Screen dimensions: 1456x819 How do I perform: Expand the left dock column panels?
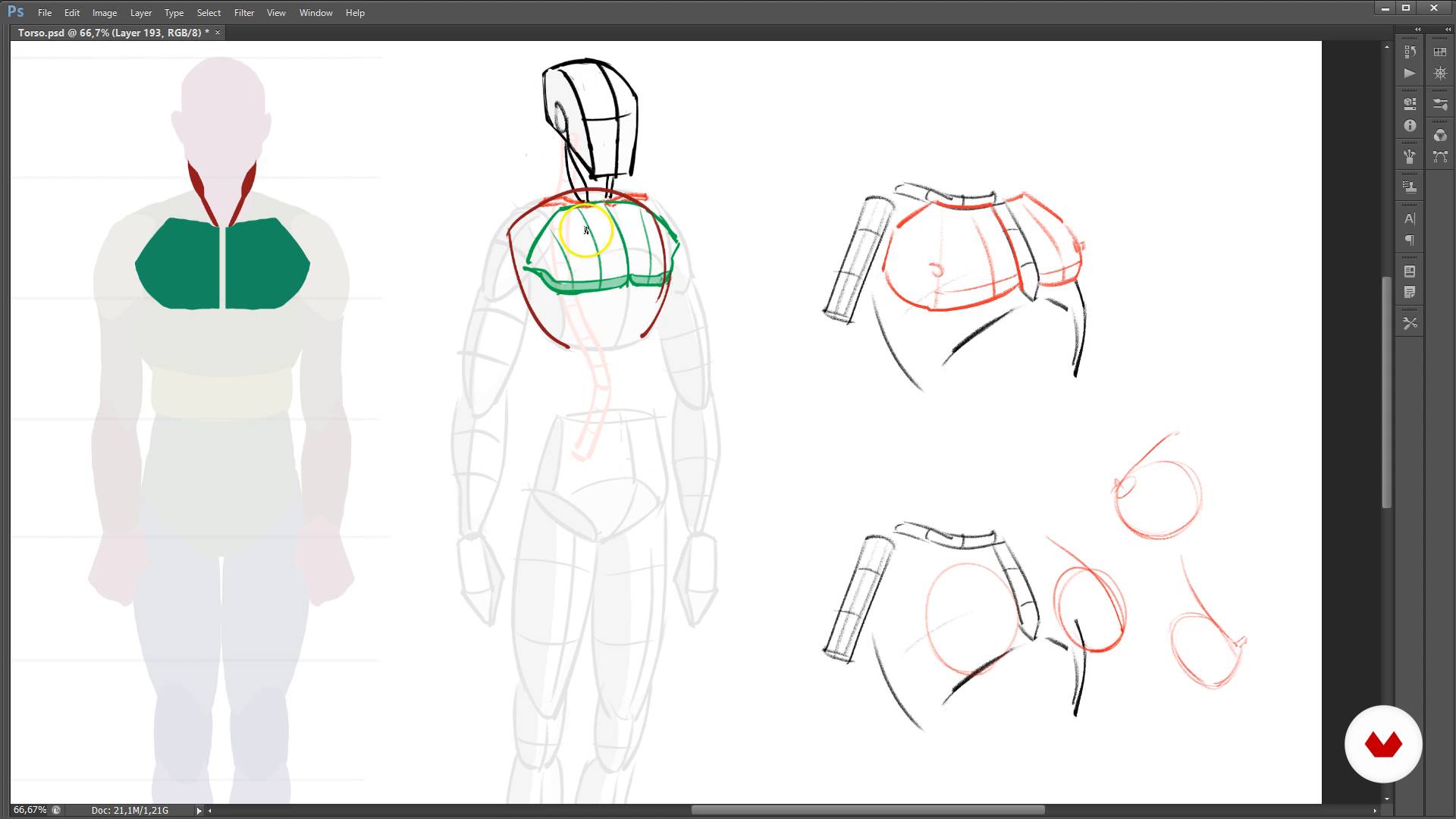[x=1417, y=30]
